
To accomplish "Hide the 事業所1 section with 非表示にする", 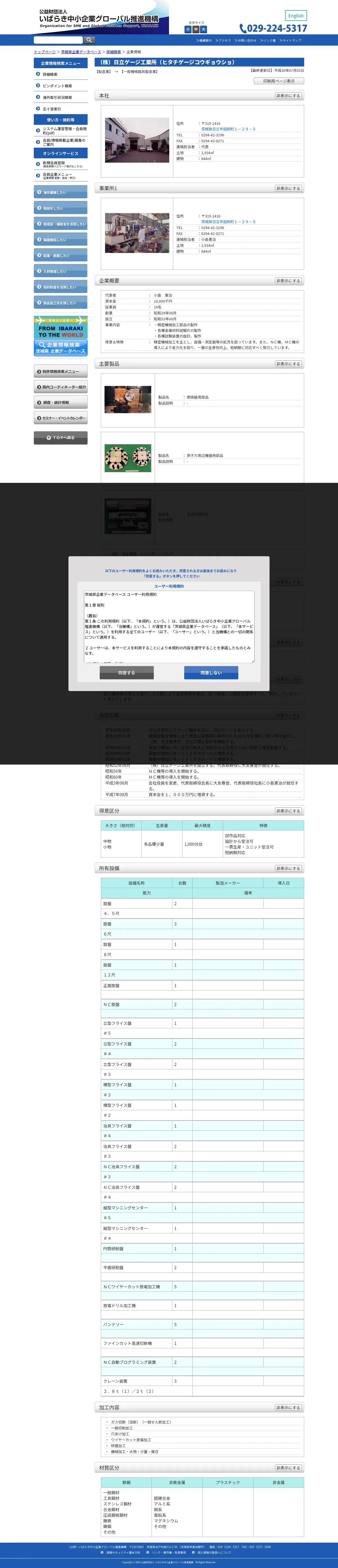I will click(x=288, y=189).
